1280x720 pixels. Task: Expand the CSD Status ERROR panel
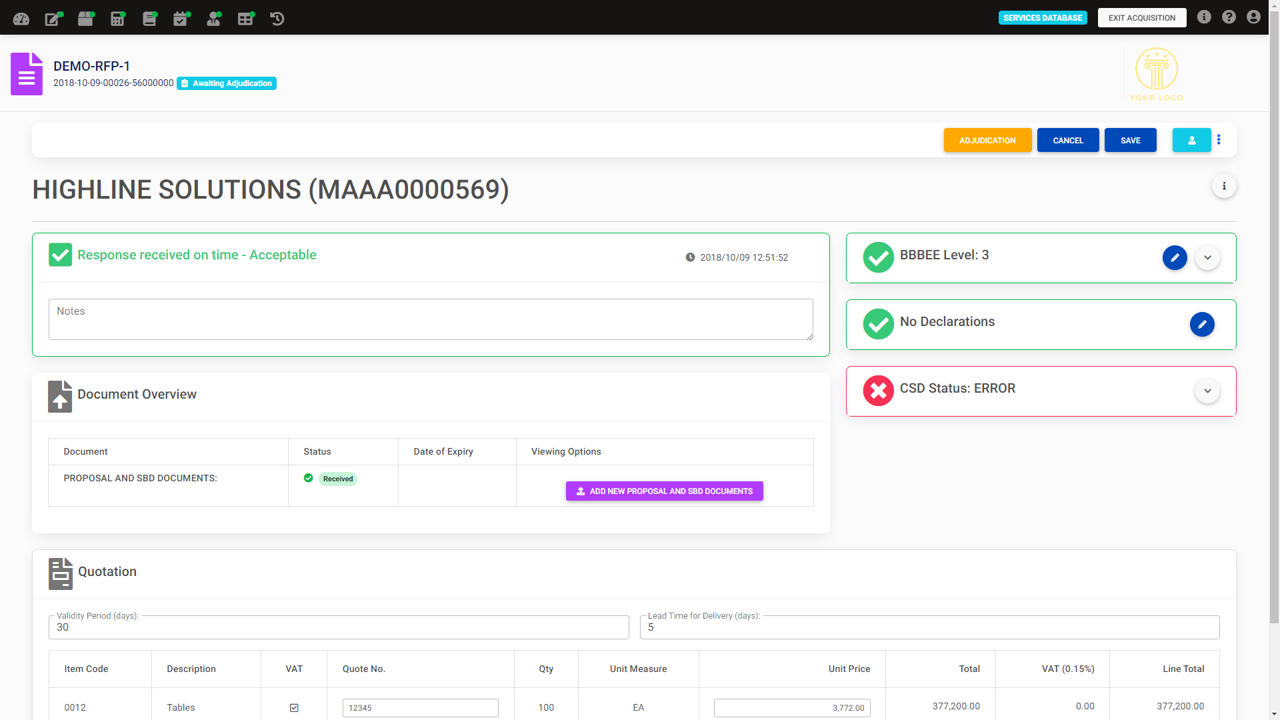click(1207, 391)
